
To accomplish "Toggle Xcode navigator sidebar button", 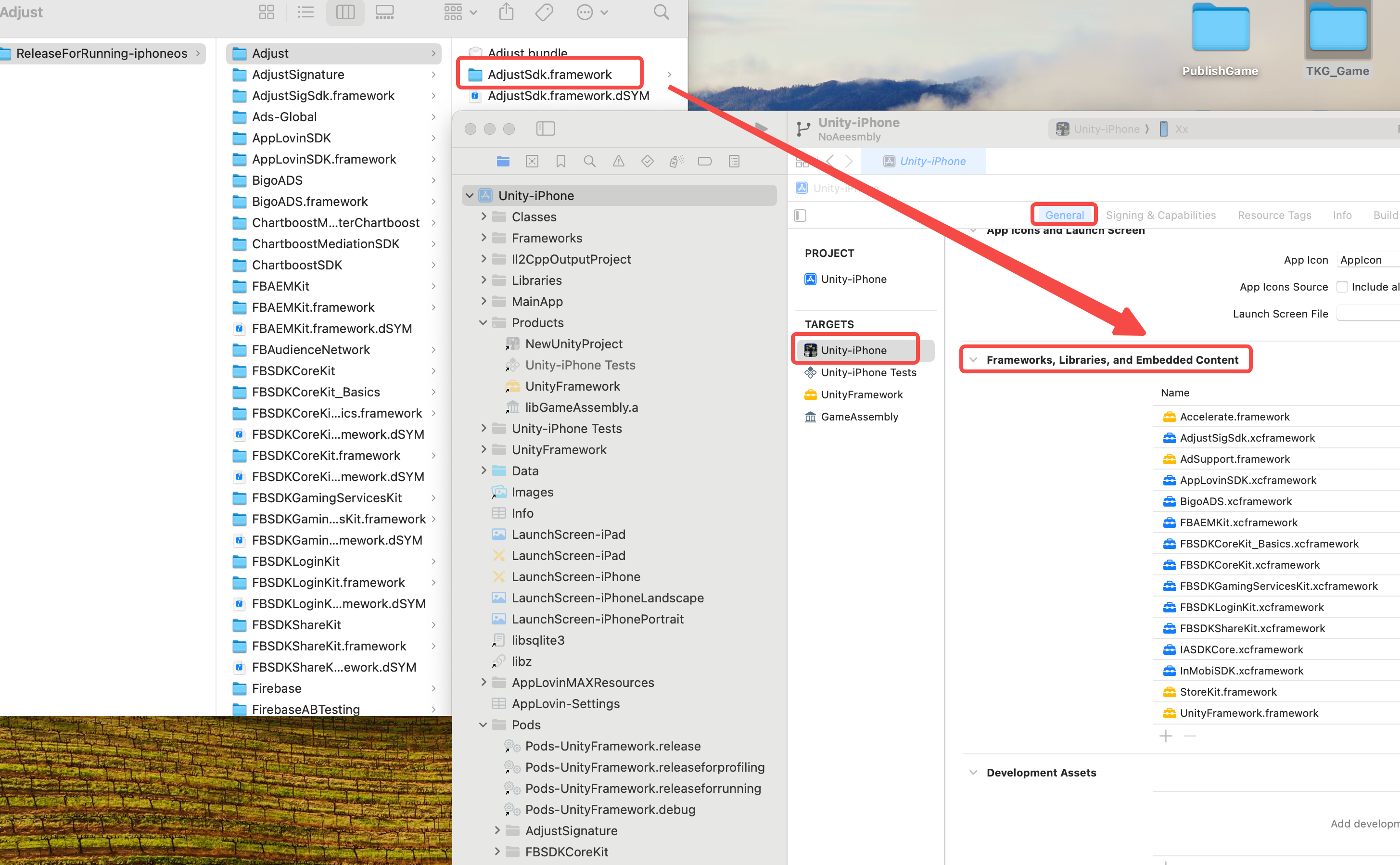I will click(x=545, y=129).
